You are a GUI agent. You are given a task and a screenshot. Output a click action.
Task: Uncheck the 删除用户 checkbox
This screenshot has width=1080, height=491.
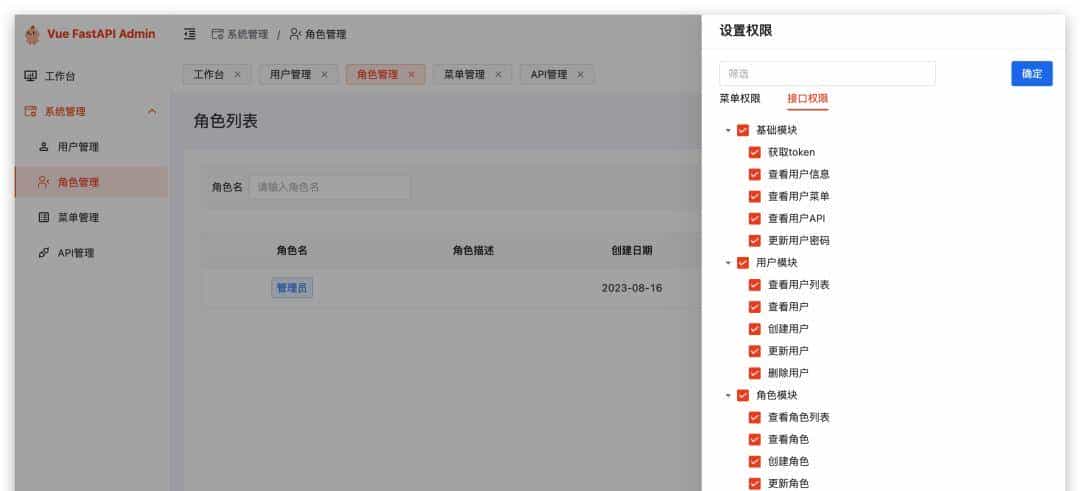755,373
